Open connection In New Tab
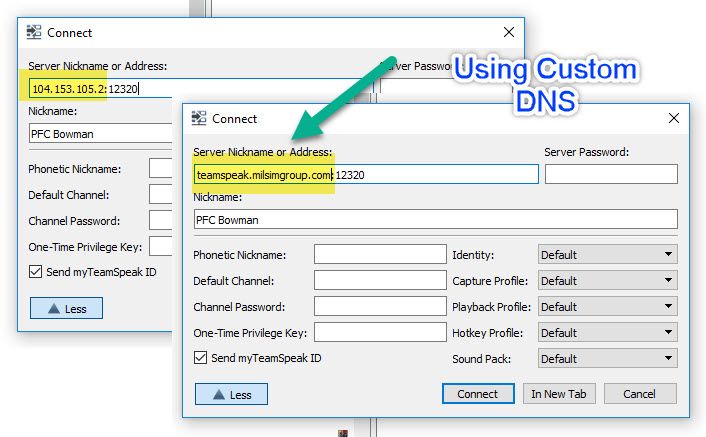 559,394
